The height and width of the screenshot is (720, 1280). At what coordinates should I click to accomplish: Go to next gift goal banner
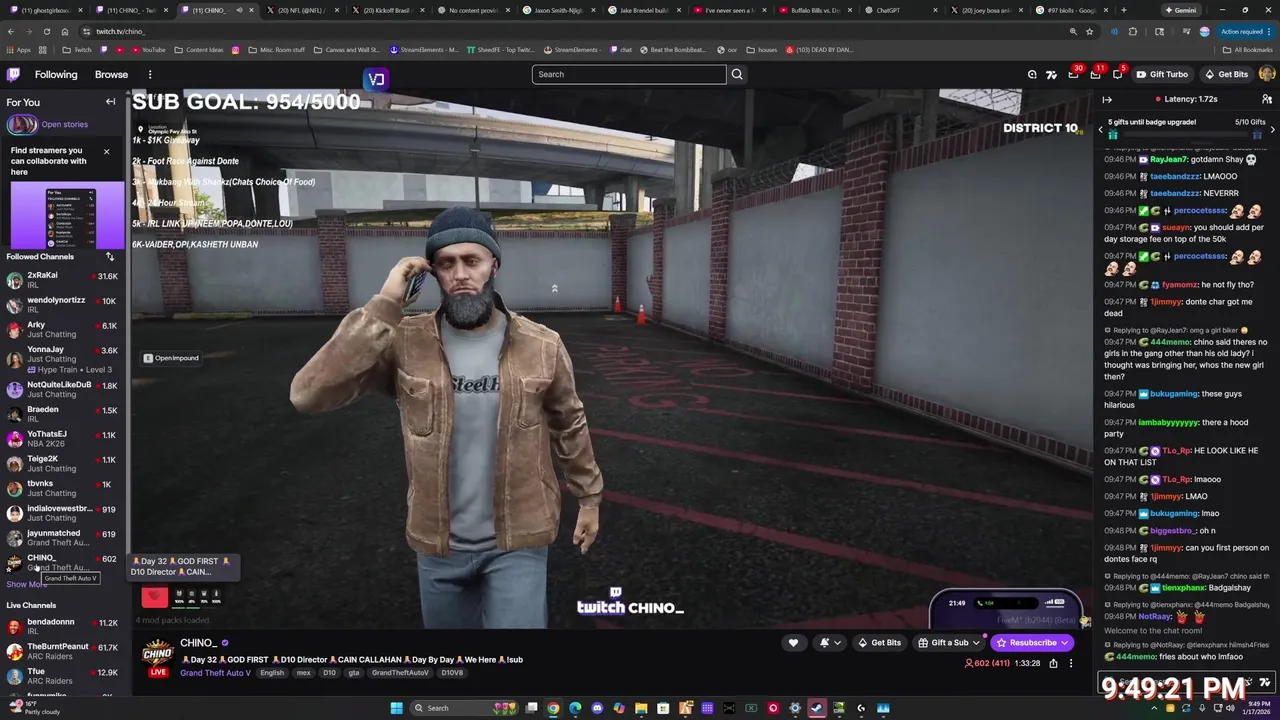click(1272, 129)
